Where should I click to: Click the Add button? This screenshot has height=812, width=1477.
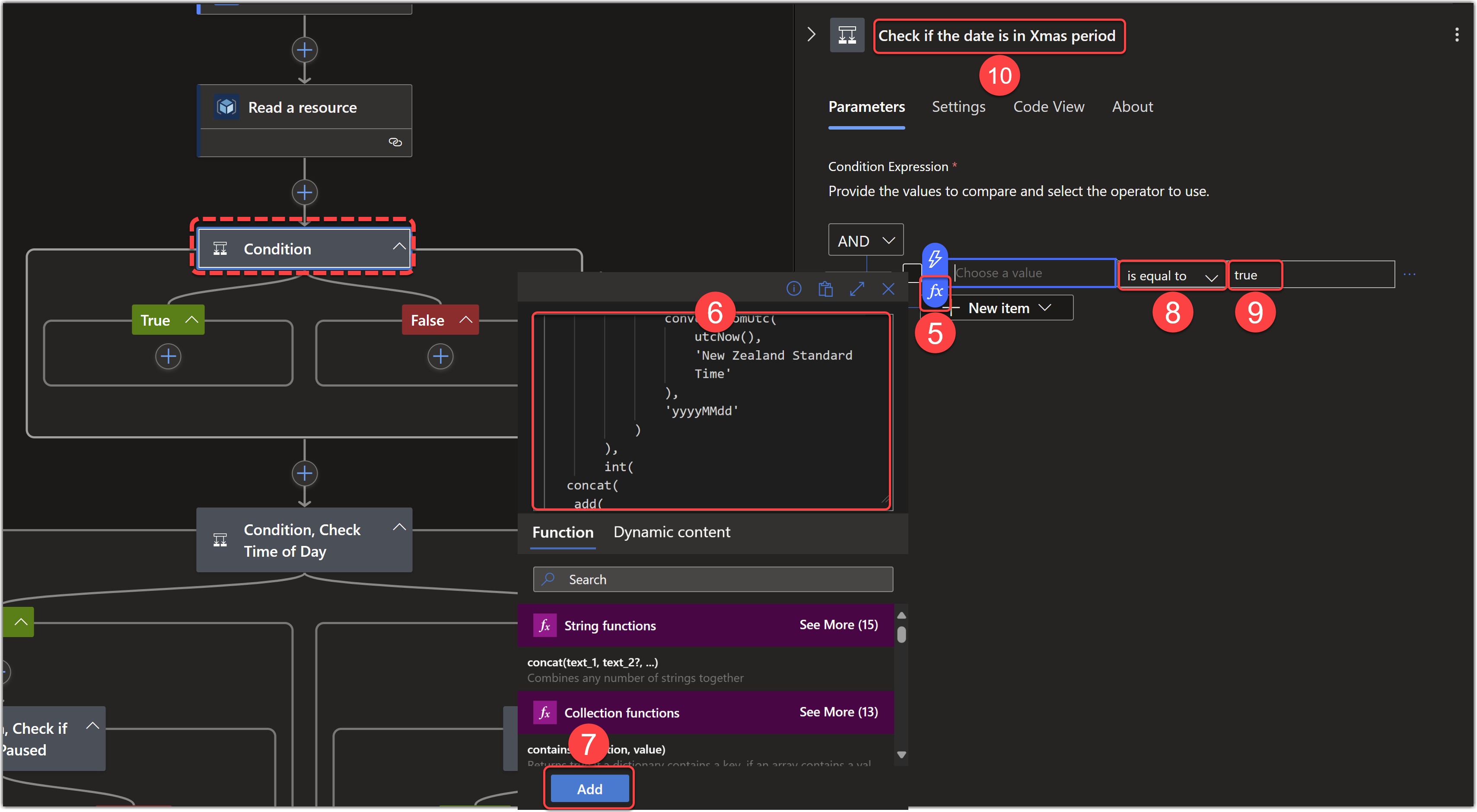(x=589, y=789)
